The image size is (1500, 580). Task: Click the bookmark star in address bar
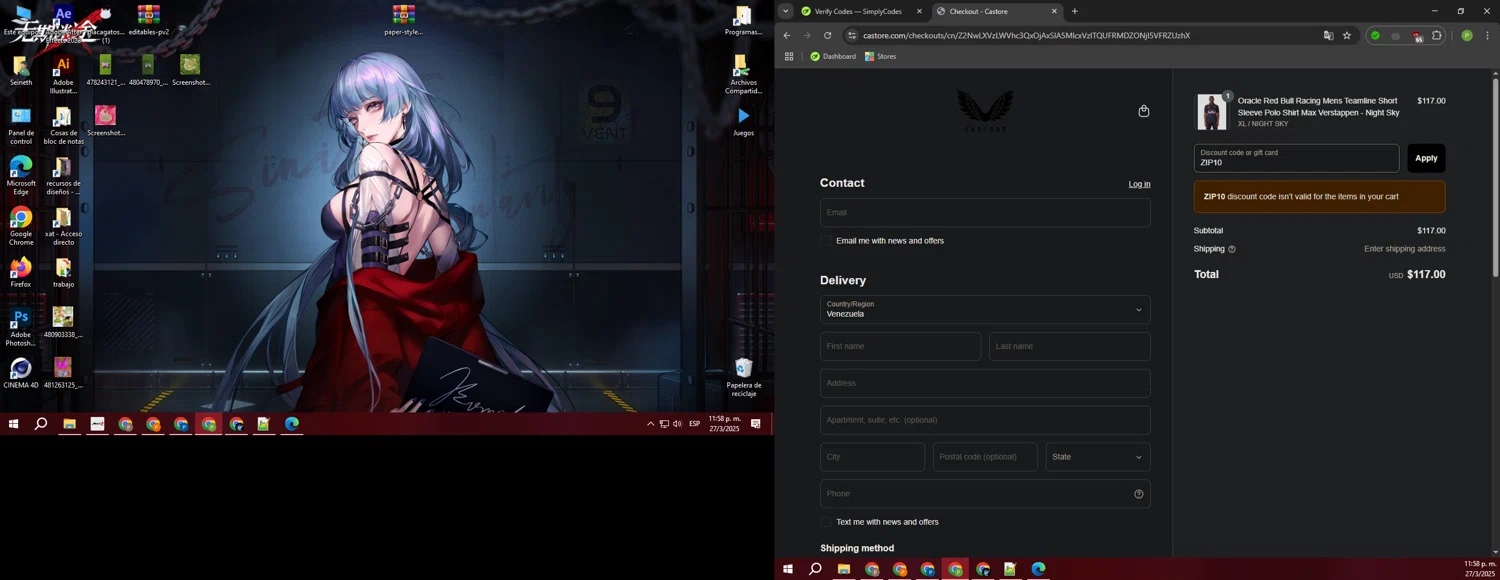(1347, 36)
